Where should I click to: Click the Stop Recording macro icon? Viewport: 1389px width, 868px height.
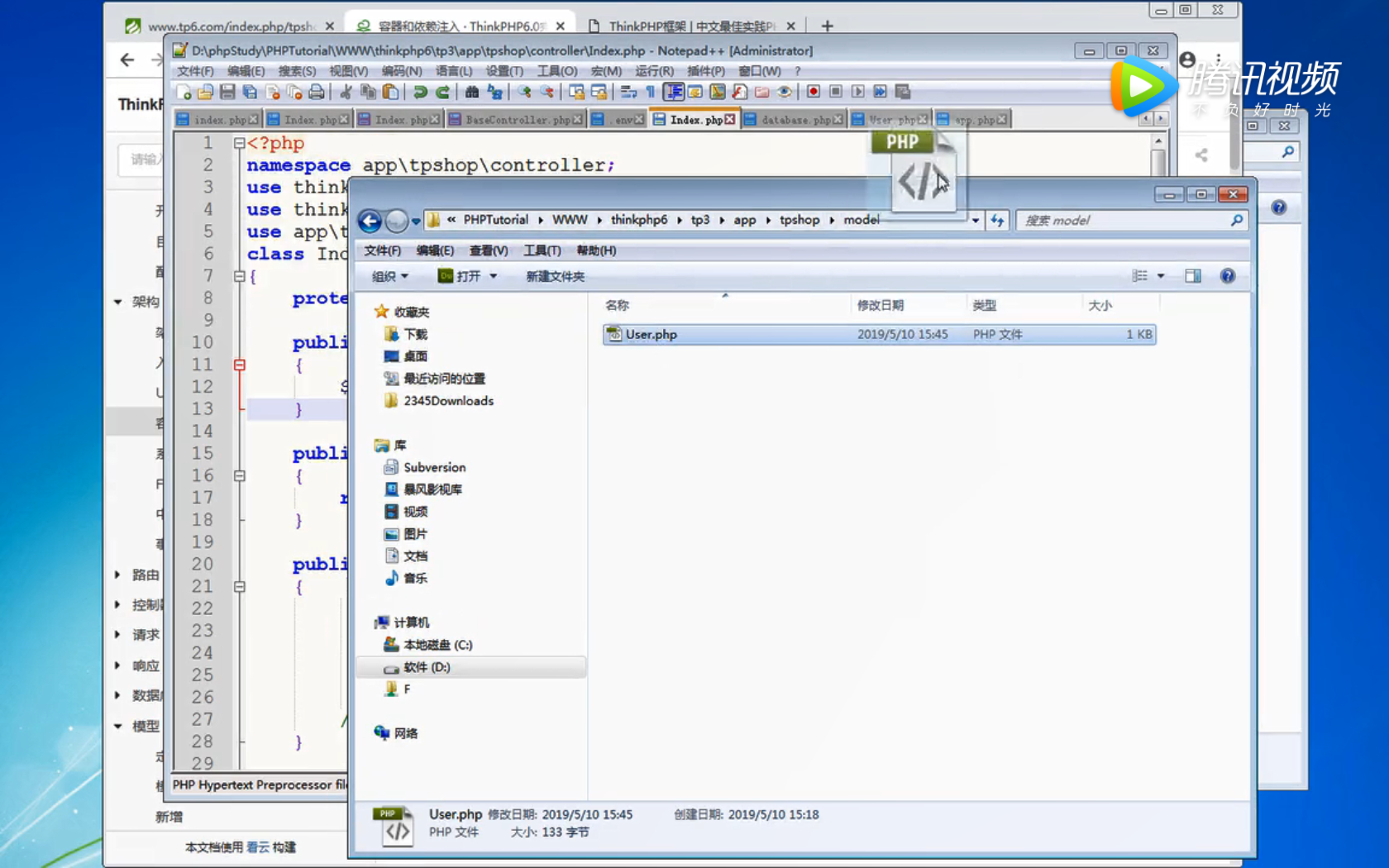tap(836, 92)
